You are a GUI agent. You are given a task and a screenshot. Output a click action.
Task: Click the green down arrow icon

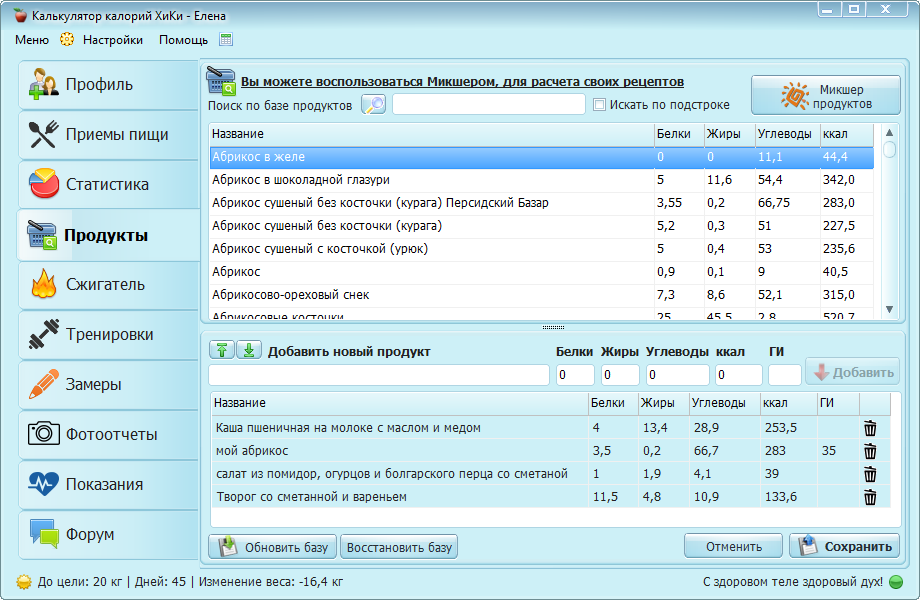(x=248, y=350)
